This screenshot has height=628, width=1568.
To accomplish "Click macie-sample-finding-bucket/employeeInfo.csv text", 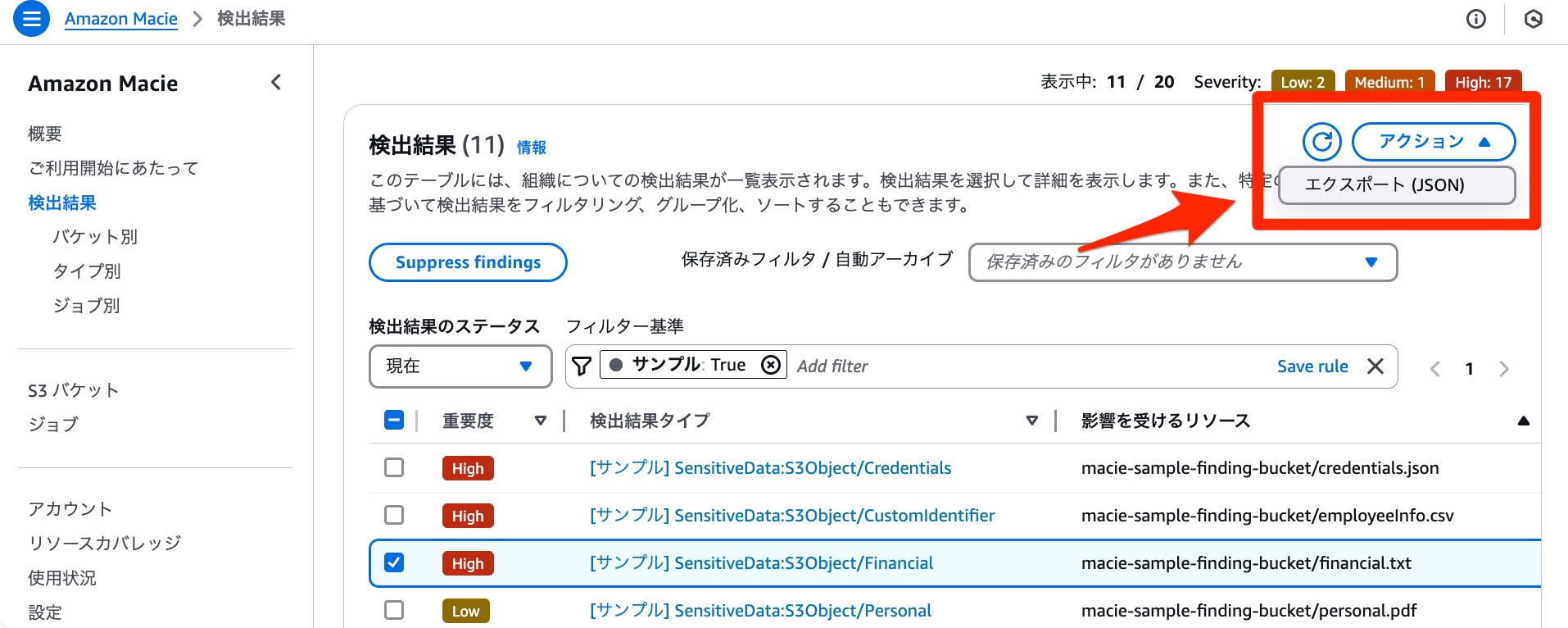I will [x=1267, y=516].
